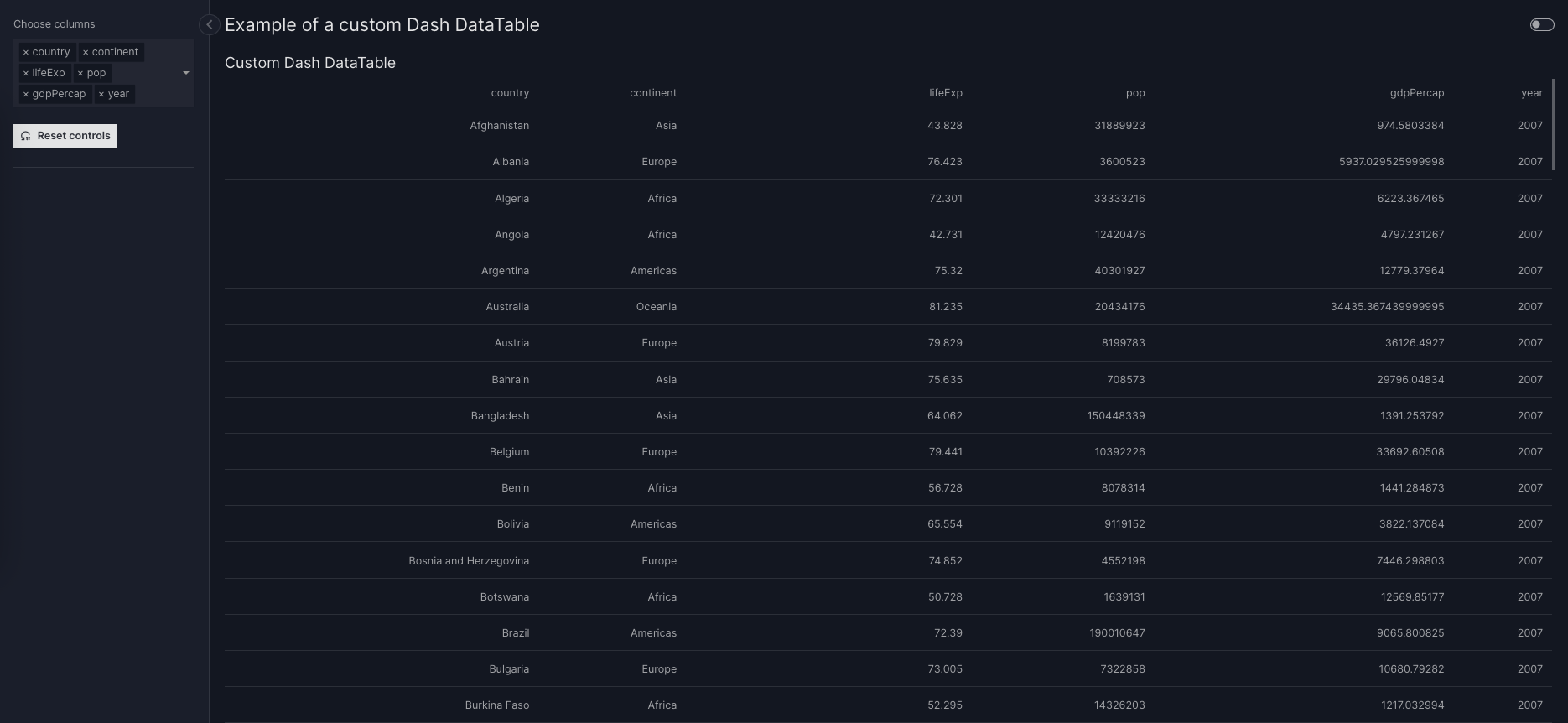Screen dimensions: 1568x723
Task: Remove the pop column tag
Action: (x=80, y=73)
